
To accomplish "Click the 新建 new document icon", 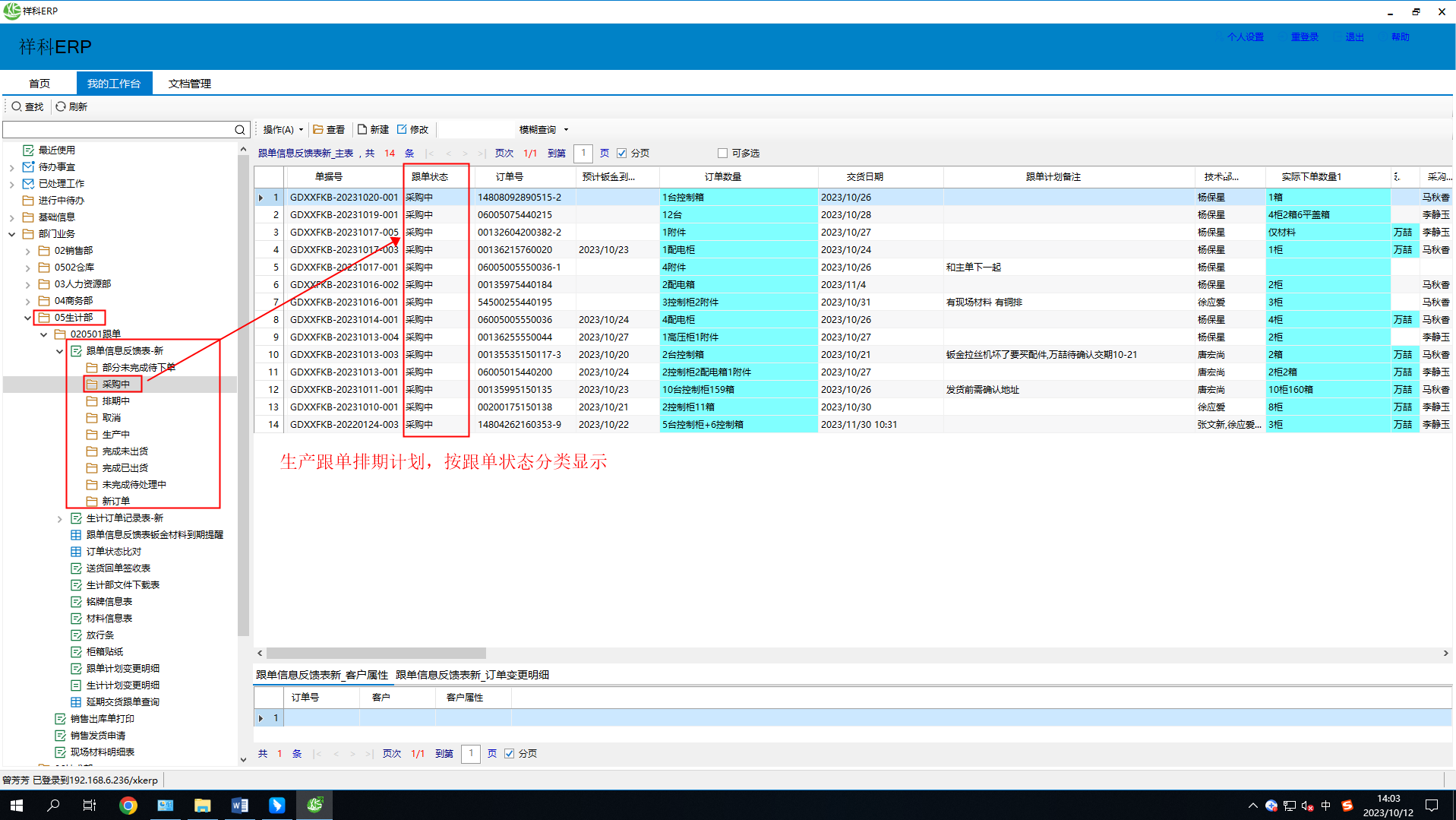I will coord(362,129).
